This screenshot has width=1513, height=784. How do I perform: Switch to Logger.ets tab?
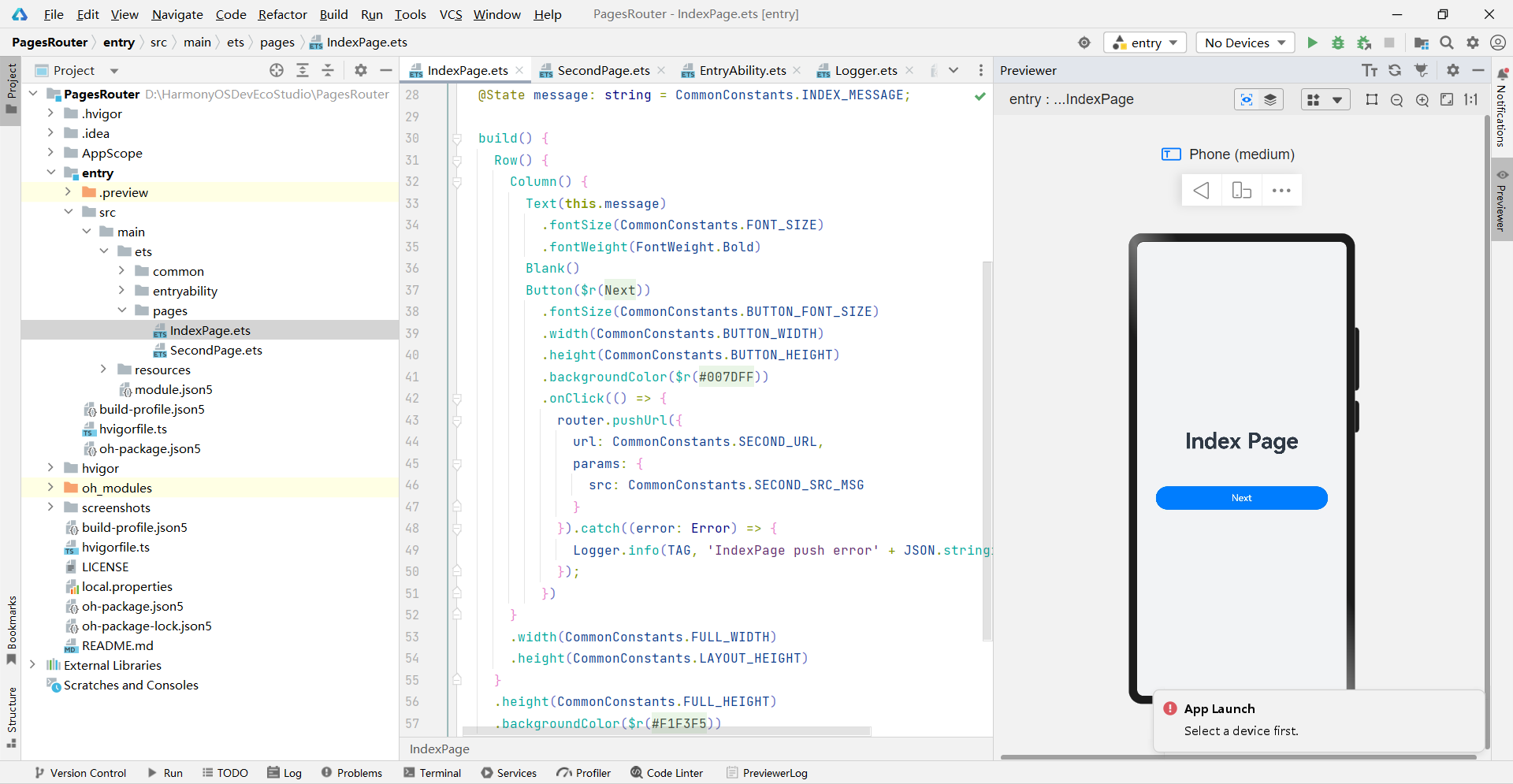(x=866, y=70)
